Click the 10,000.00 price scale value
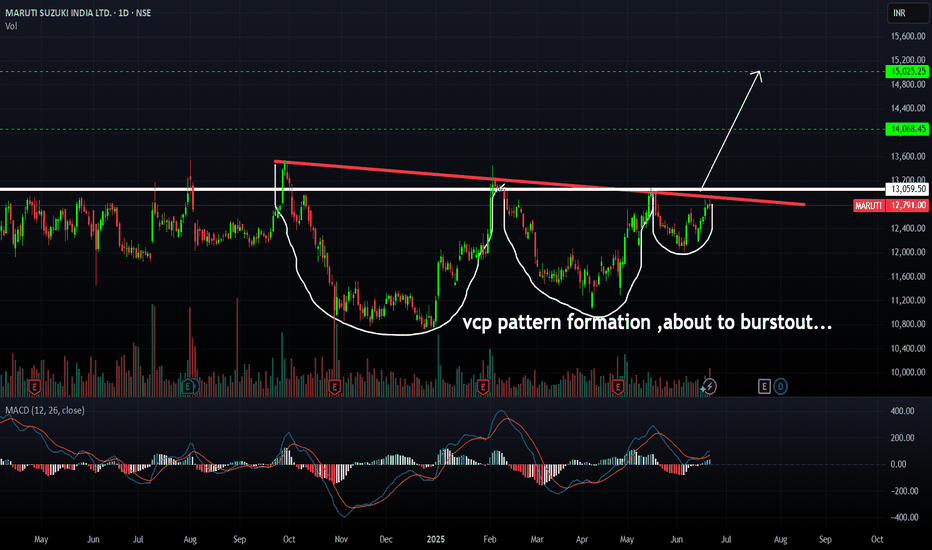The image size is (932, 550). (x=908, y=372)
